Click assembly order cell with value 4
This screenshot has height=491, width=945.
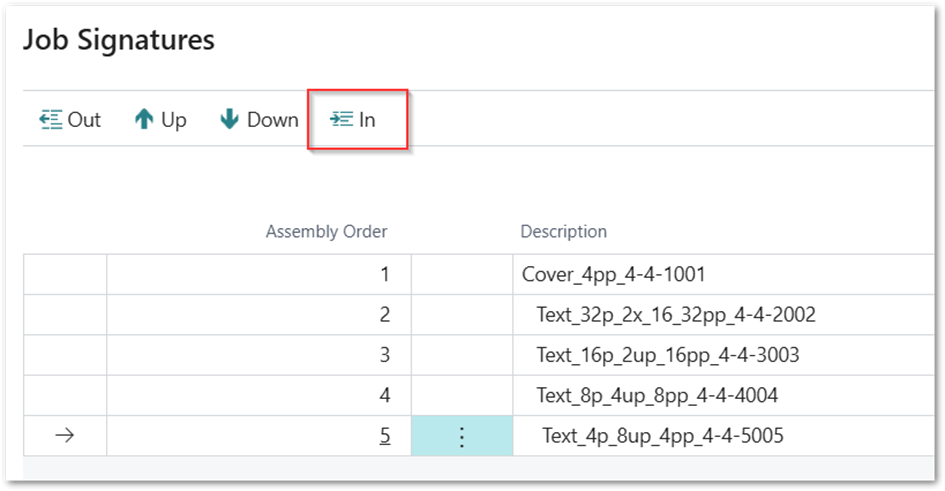point(384,396)
